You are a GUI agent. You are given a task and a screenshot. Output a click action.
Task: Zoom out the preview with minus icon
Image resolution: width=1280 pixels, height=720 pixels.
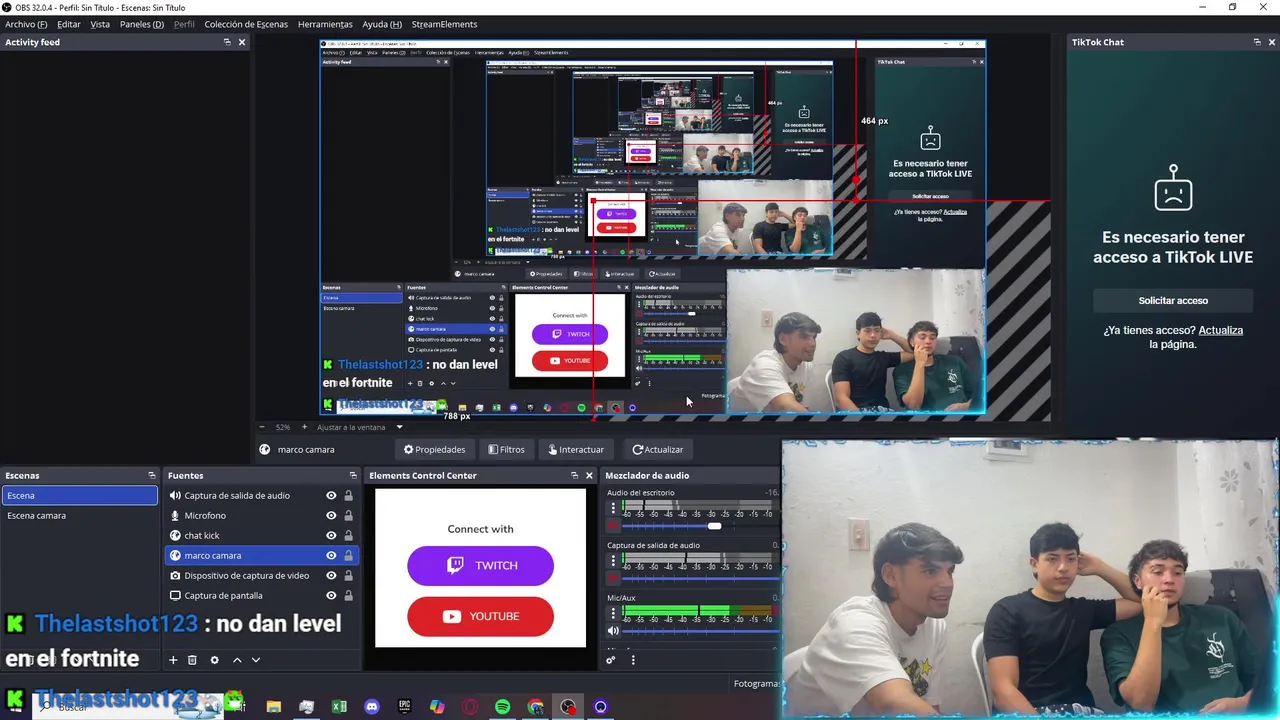point(262,427)
